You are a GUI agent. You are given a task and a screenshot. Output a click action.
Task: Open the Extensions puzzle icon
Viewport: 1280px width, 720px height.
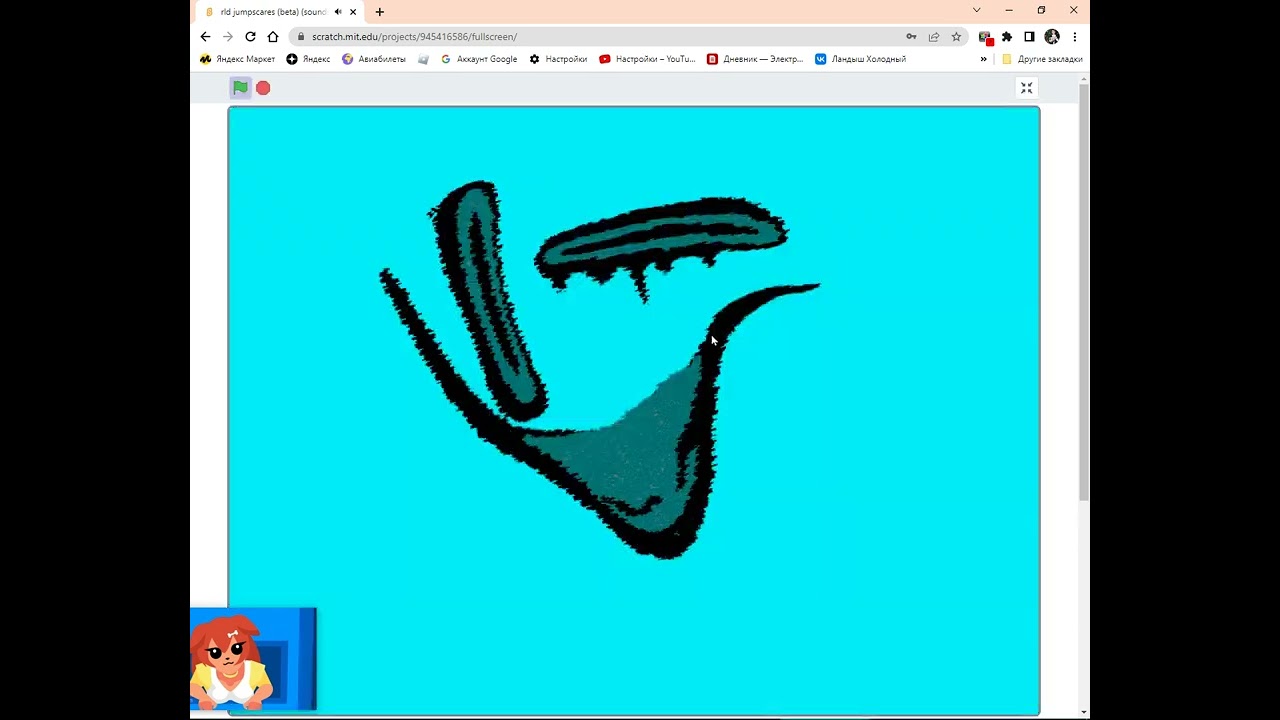pos(1007,37)
